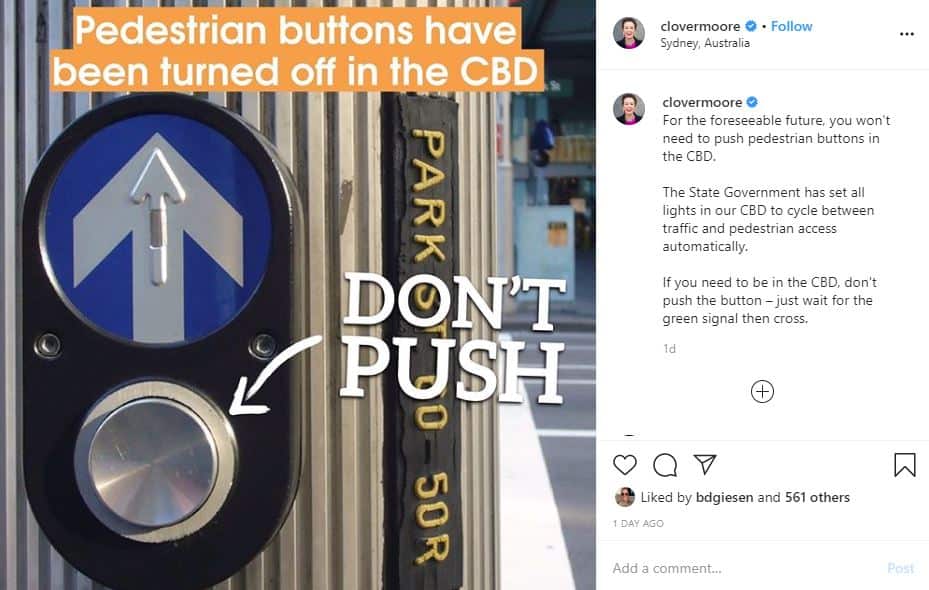Share post using paper plane icon
The height and width of the screenshot is (590, 929).
705,464
